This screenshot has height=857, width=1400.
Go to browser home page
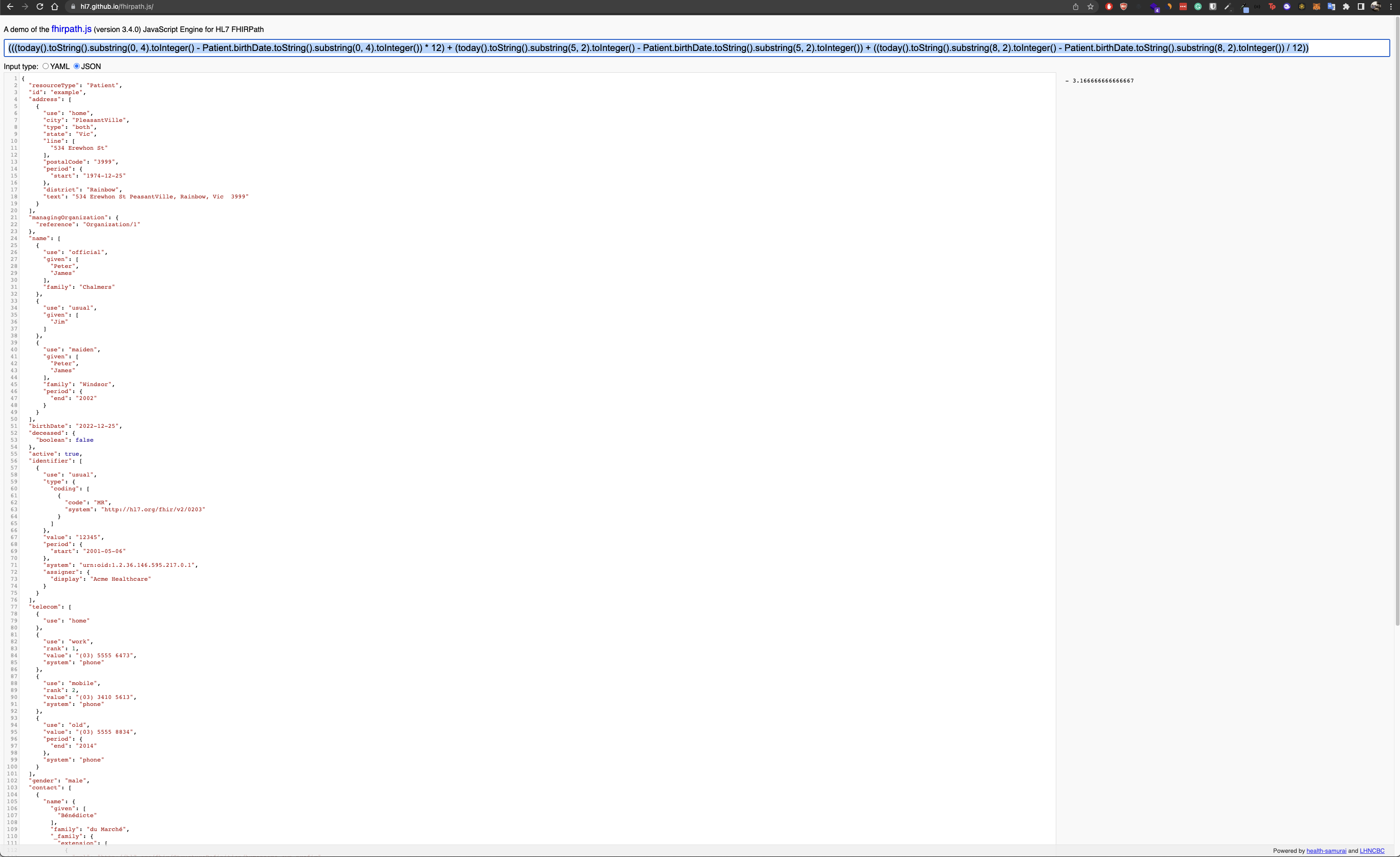click(55, 7)
